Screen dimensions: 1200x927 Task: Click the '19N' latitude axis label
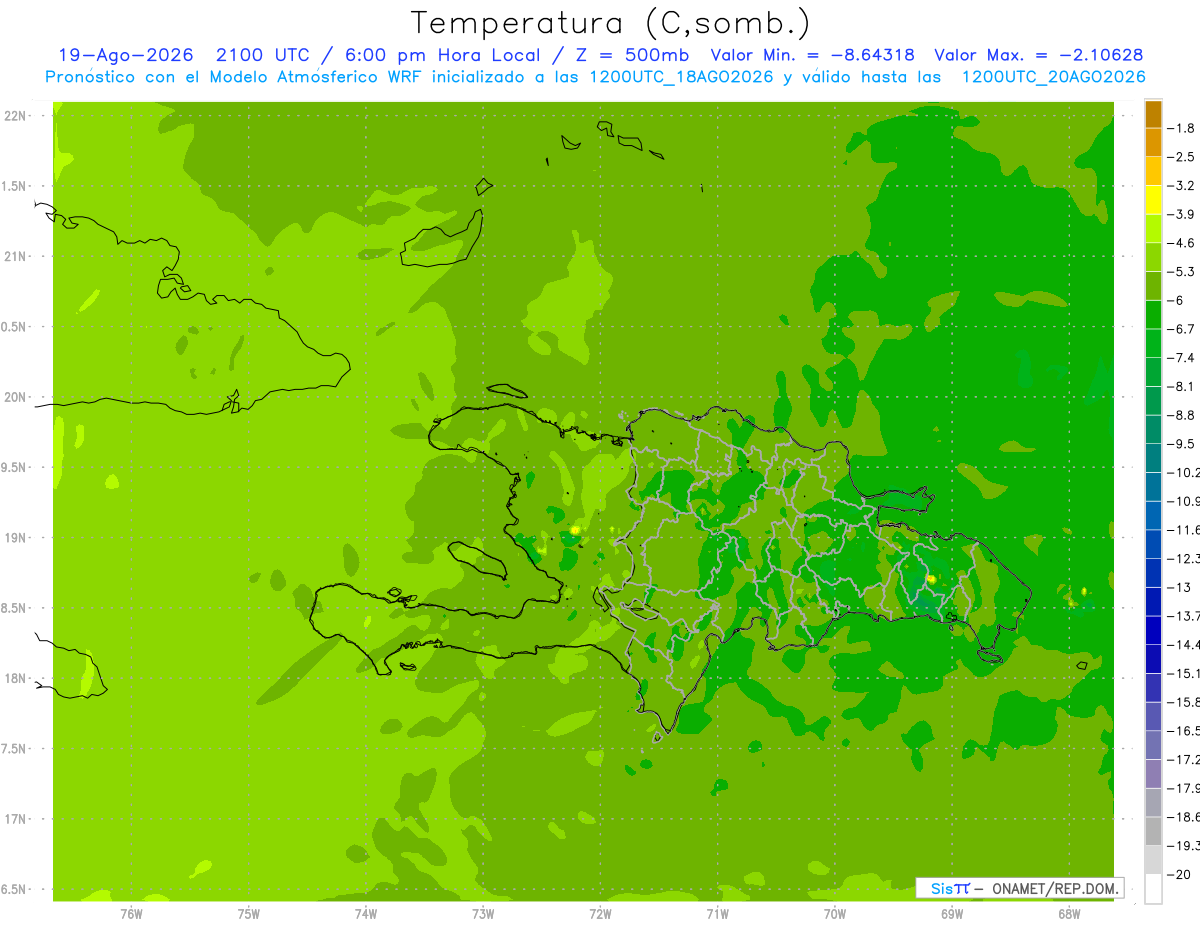(14, 538)
